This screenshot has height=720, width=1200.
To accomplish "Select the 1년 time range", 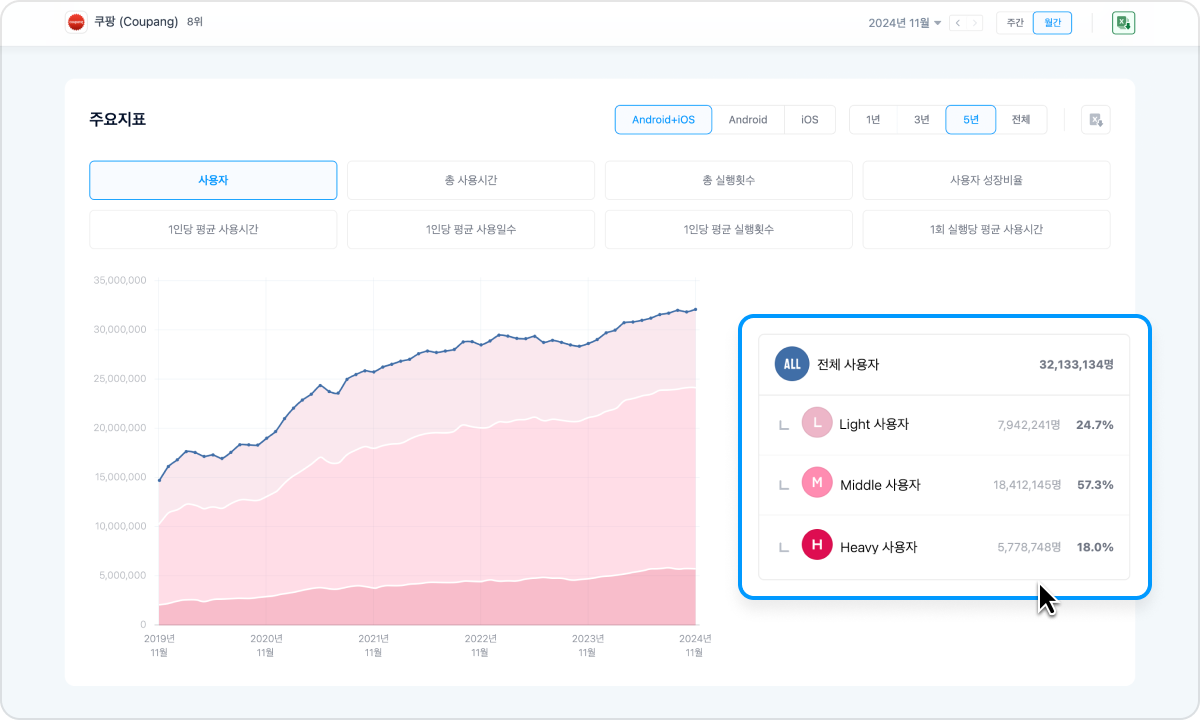I will point(873,120).
